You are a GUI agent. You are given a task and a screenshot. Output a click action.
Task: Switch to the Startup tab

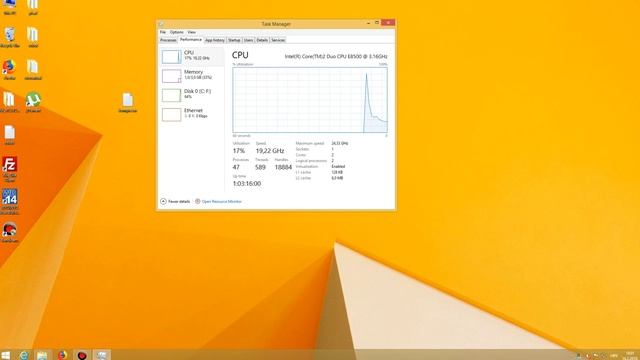point(234,40)
